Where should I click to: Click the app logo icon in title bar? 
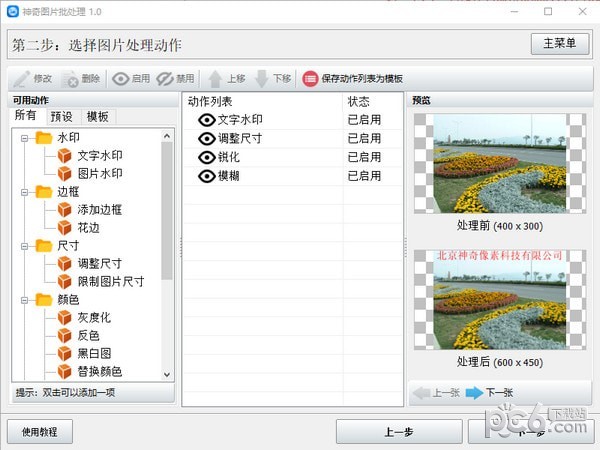tap(13, 11)
